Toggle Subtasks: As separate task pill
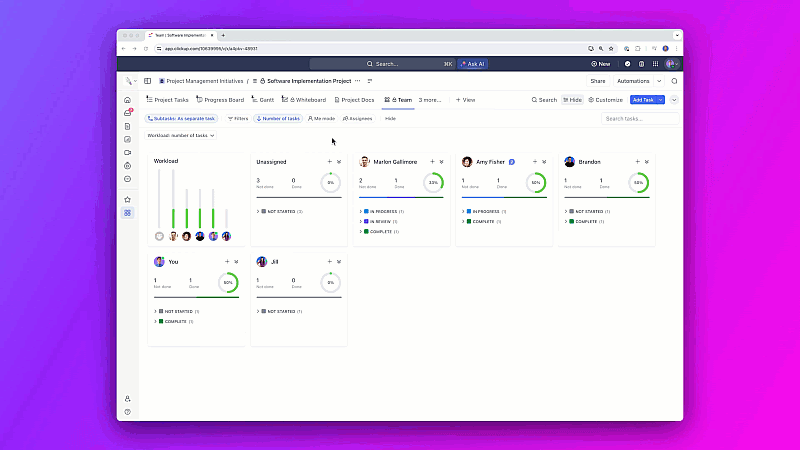This screenshot has width=800, height=450. pos(181,118)
